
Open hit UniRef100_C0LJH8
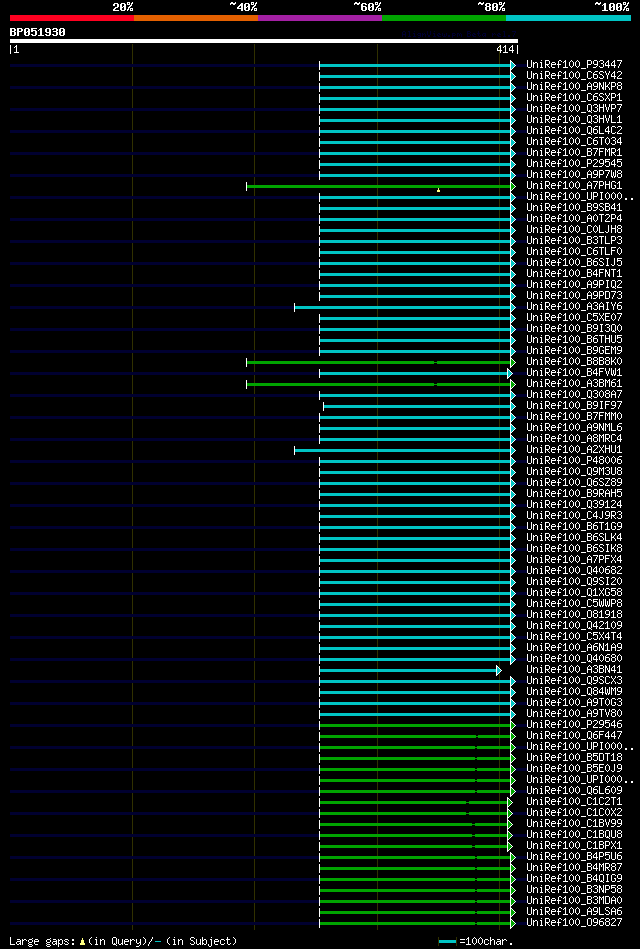point(574,229)
